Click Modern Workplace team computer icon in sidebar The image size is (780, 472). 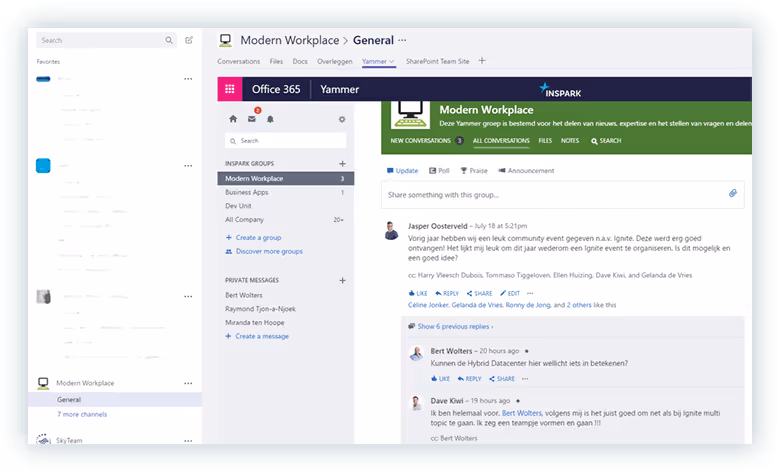[x=43, y=383]
